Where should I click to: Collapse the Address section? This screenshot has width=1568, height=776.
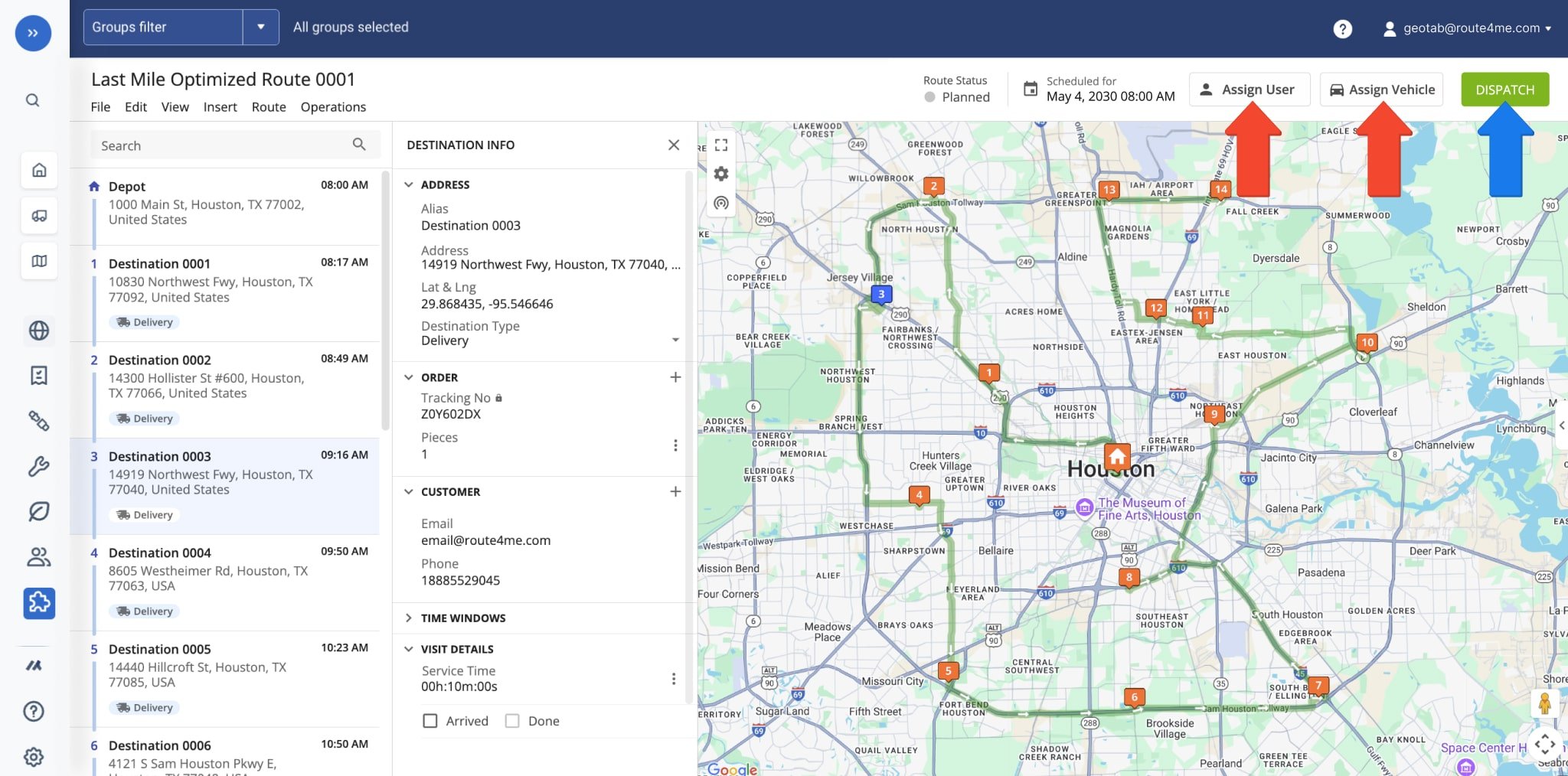point(409,184)
